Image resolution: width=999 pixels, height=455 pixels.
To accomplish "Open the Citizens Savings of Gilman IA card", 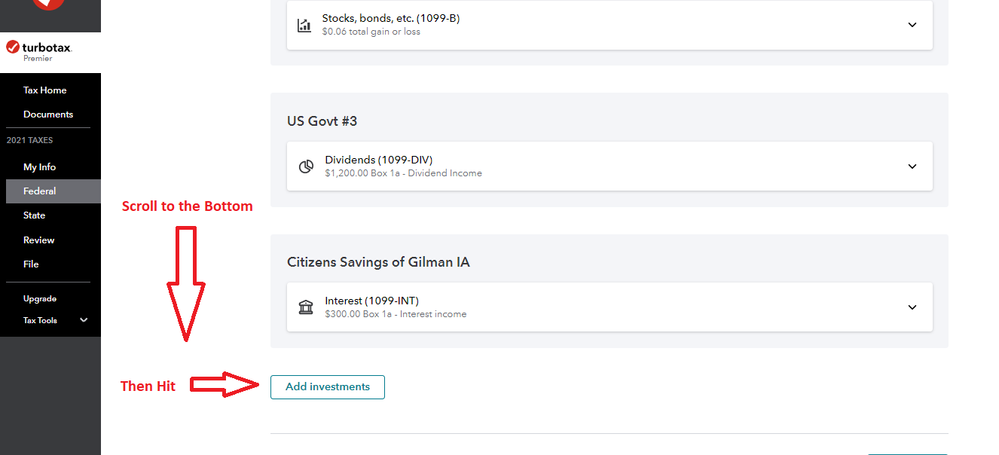I will click(x=609, y=291).
